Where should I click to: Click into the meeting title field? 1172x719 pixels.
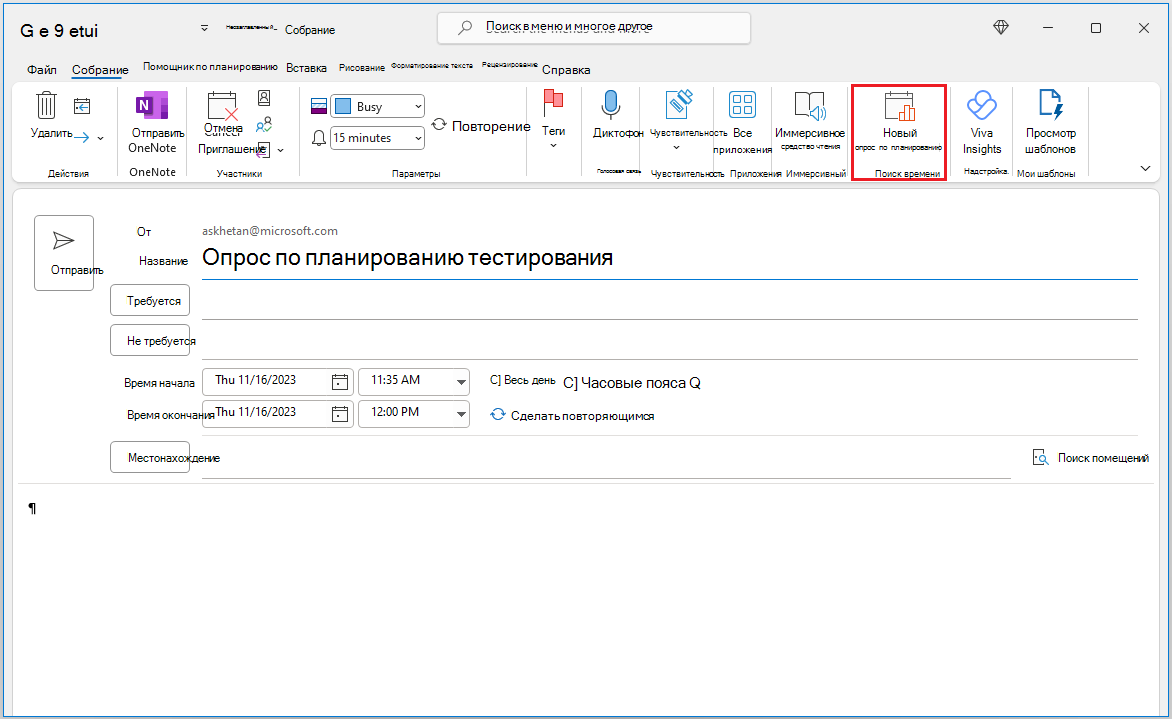click(670, 258)
